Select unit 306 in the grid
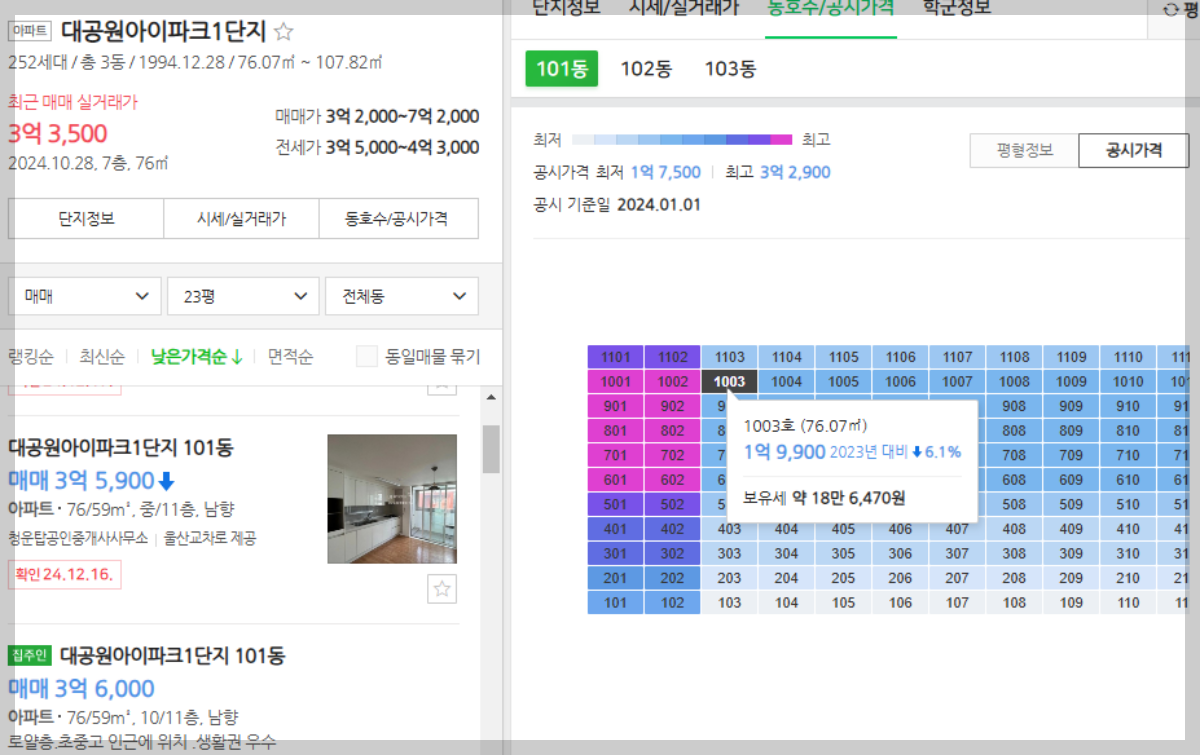The height and width of the screenshot is (755, 1200). pos(901,553)
